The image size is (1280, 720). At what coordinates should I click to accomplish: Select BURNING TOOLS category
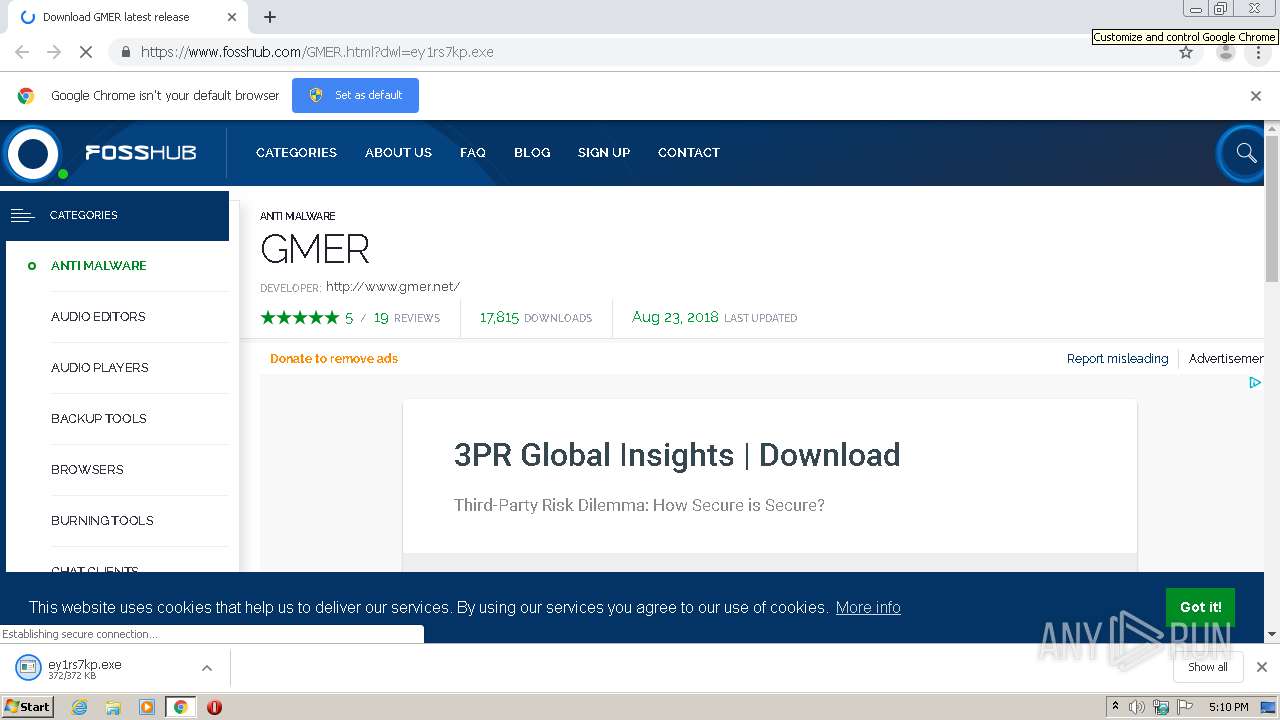pyautogui.click(x=102, y=521)
